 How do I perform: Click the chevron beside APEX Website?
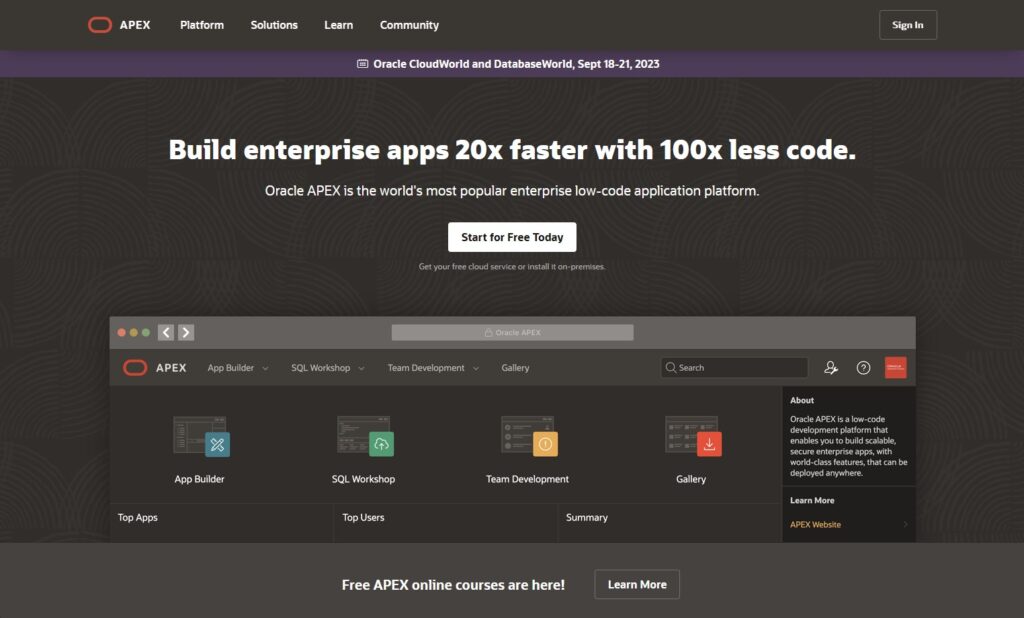(905, 525)
